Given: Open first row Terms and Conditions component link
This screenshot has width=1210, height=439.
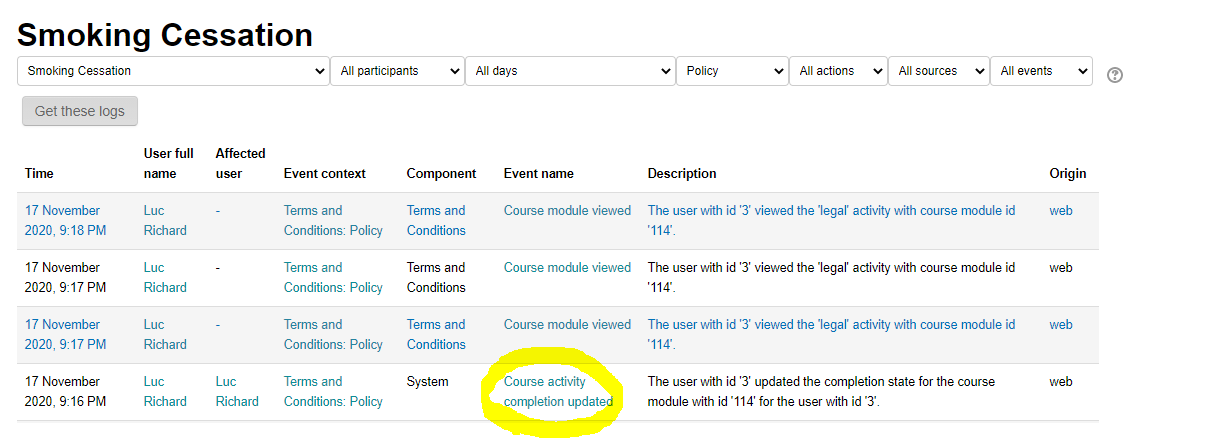Looking at the screenshot, I should tap(436, 220).
